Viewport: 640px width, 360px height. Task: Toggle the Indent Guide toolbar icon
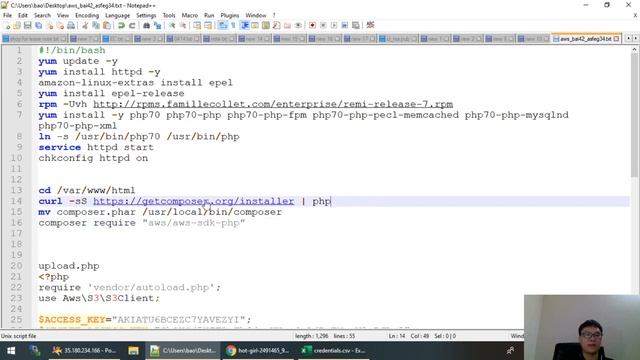click(x=244, y=26)
